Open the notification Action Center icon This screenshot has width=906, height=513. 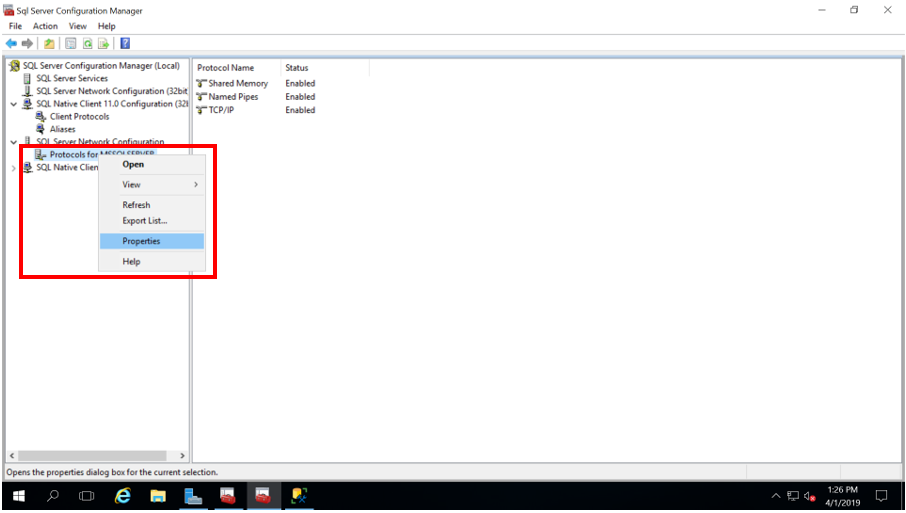tap(881, 496)
